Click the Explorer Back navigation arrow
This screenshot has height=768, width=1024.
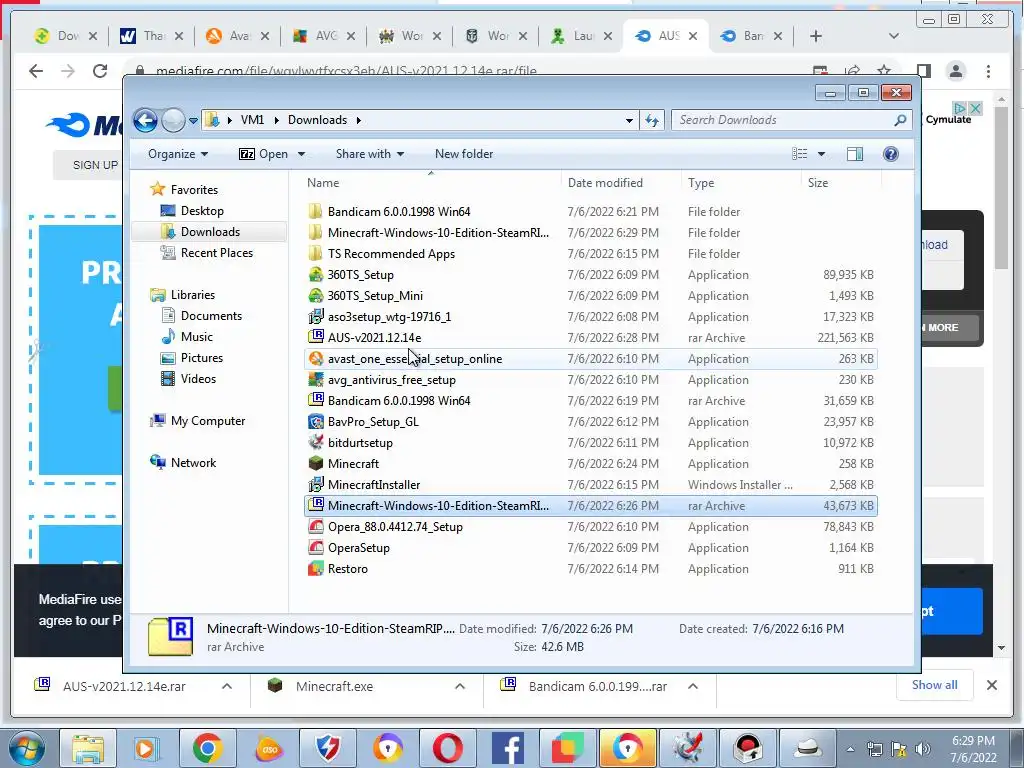click(145, 120)
